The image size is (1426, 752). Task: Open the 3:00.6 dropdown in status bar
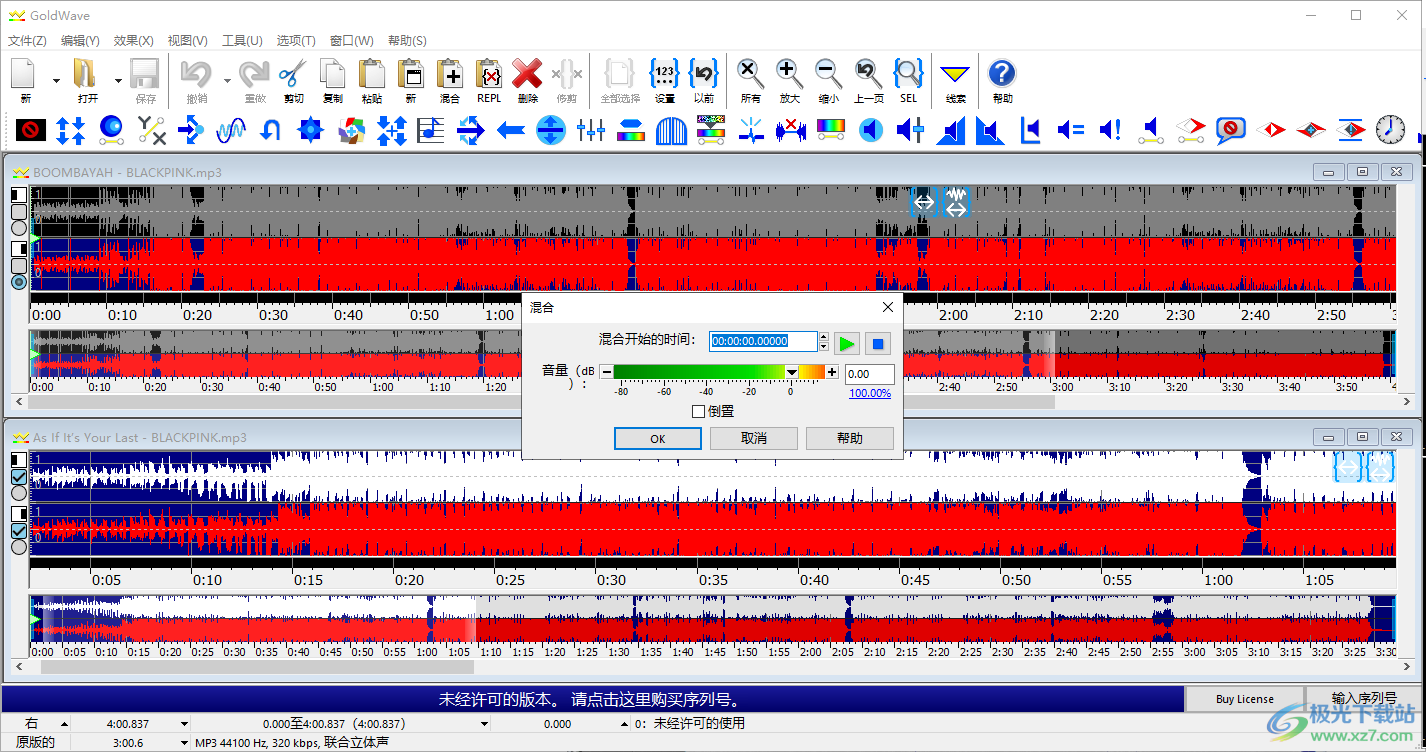click(x=184, y=743)
